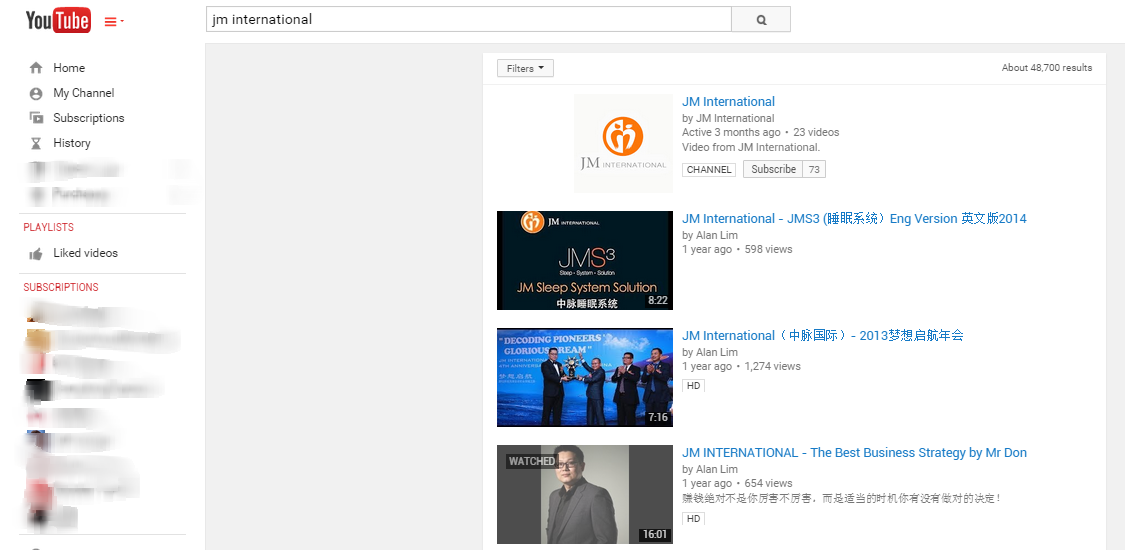1125x550 pixels.
Task: Open the JM International channel thumbnail
Action: point(623,143)
